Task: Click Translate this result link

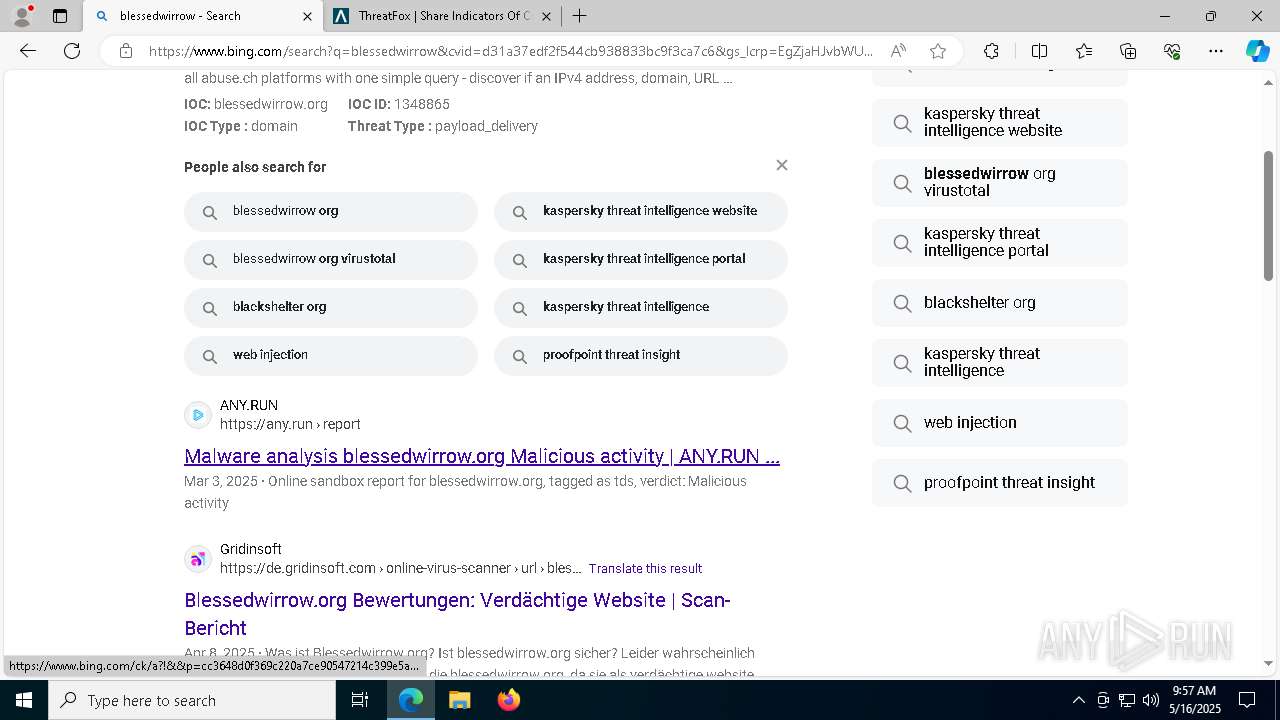Action: (x=645, y=568)
